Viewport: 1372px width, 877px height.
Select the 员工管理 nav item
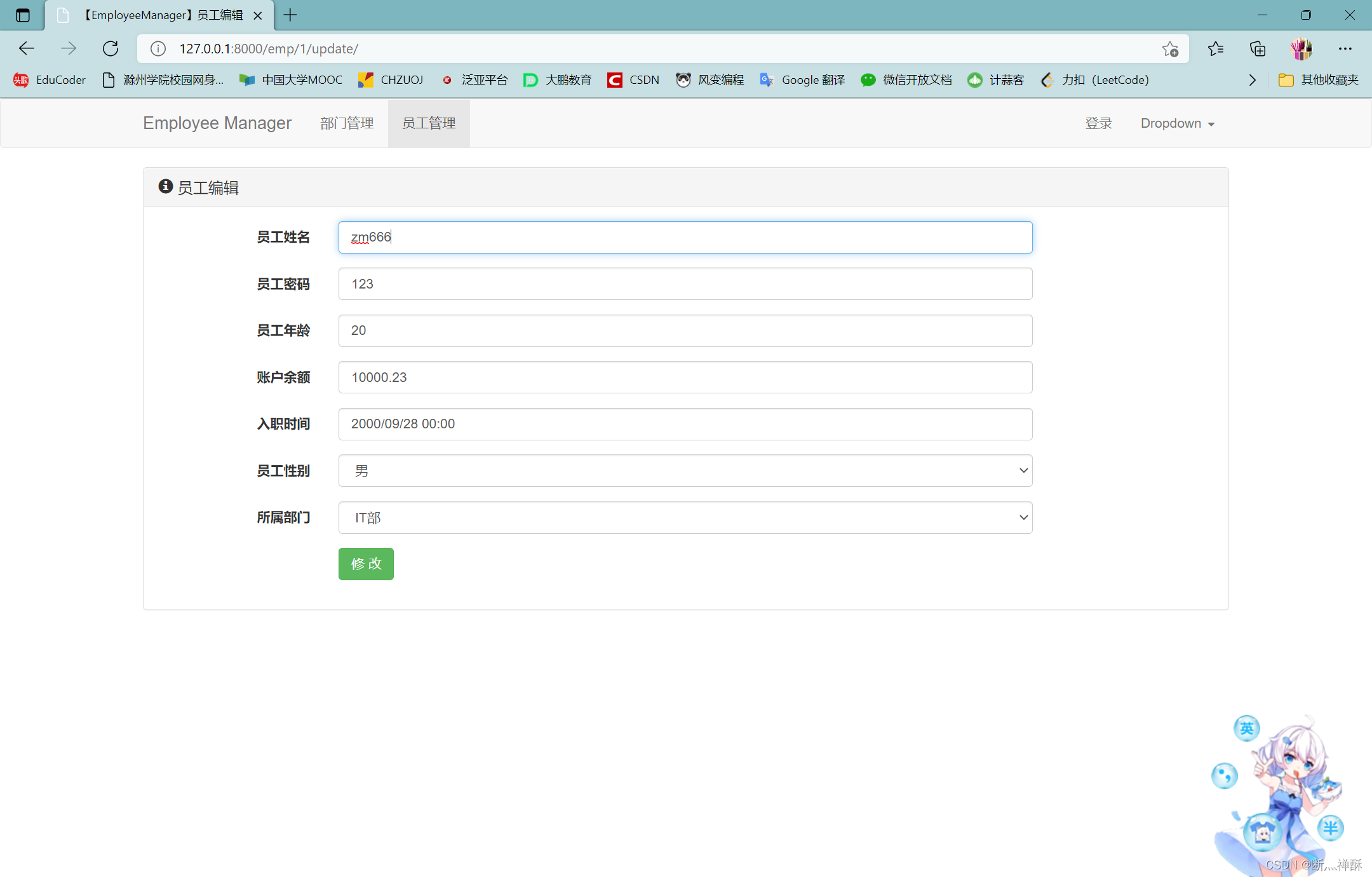(x=429, y=123)
